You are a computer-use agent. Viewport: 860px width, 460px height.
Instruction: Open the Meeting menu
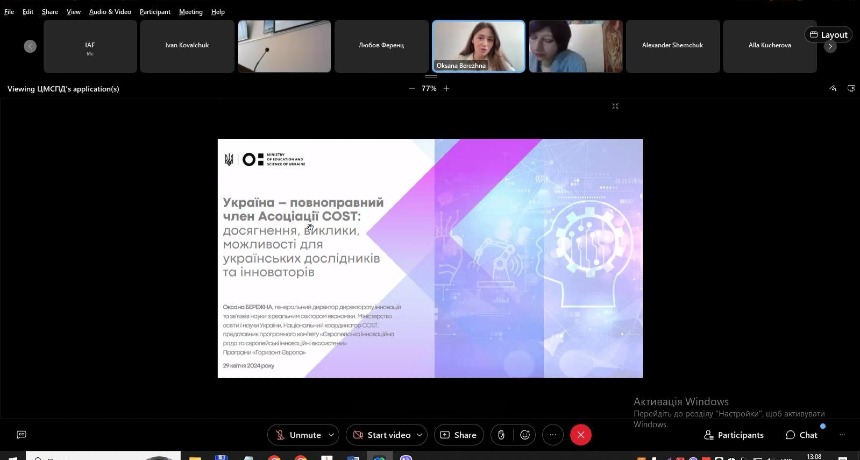(x=190, y=12)
